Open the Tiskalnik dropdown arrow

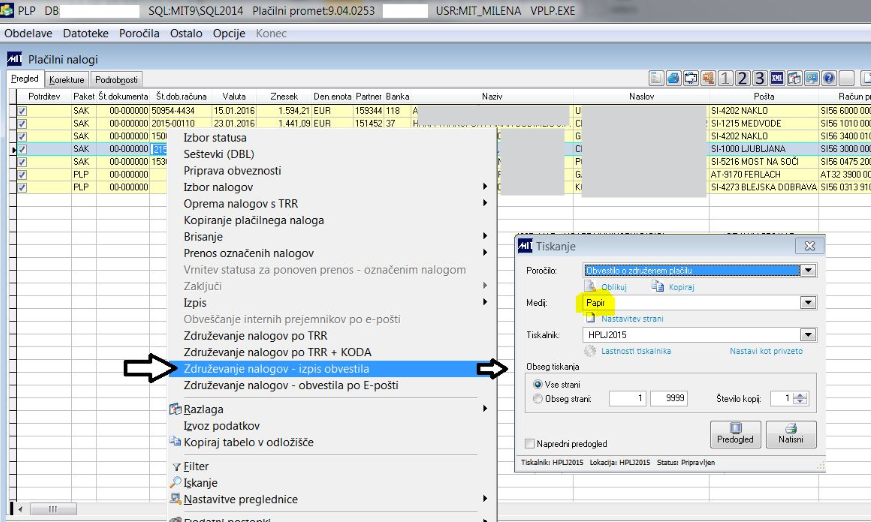coord(808,335)
